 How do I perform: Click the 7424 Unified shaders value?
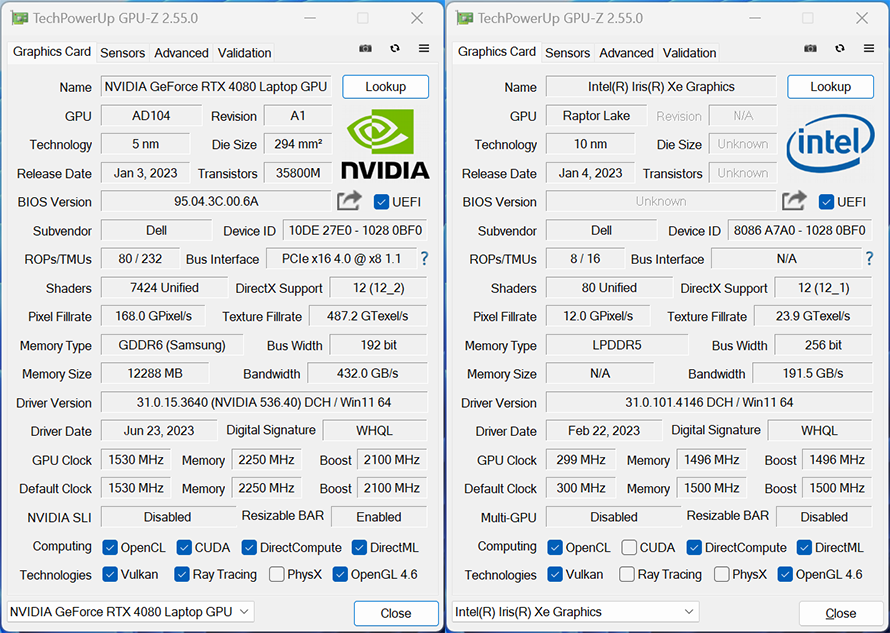(x=164, y=288)
